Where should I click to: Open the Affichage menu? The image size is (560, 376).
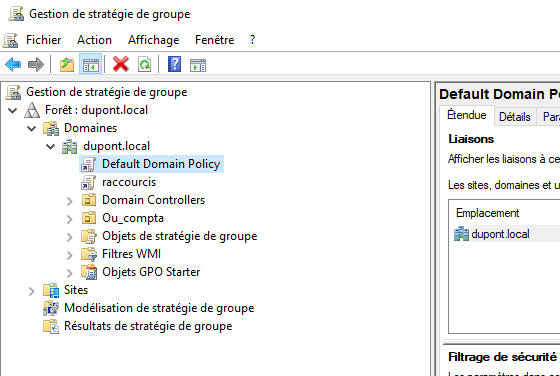154,40
